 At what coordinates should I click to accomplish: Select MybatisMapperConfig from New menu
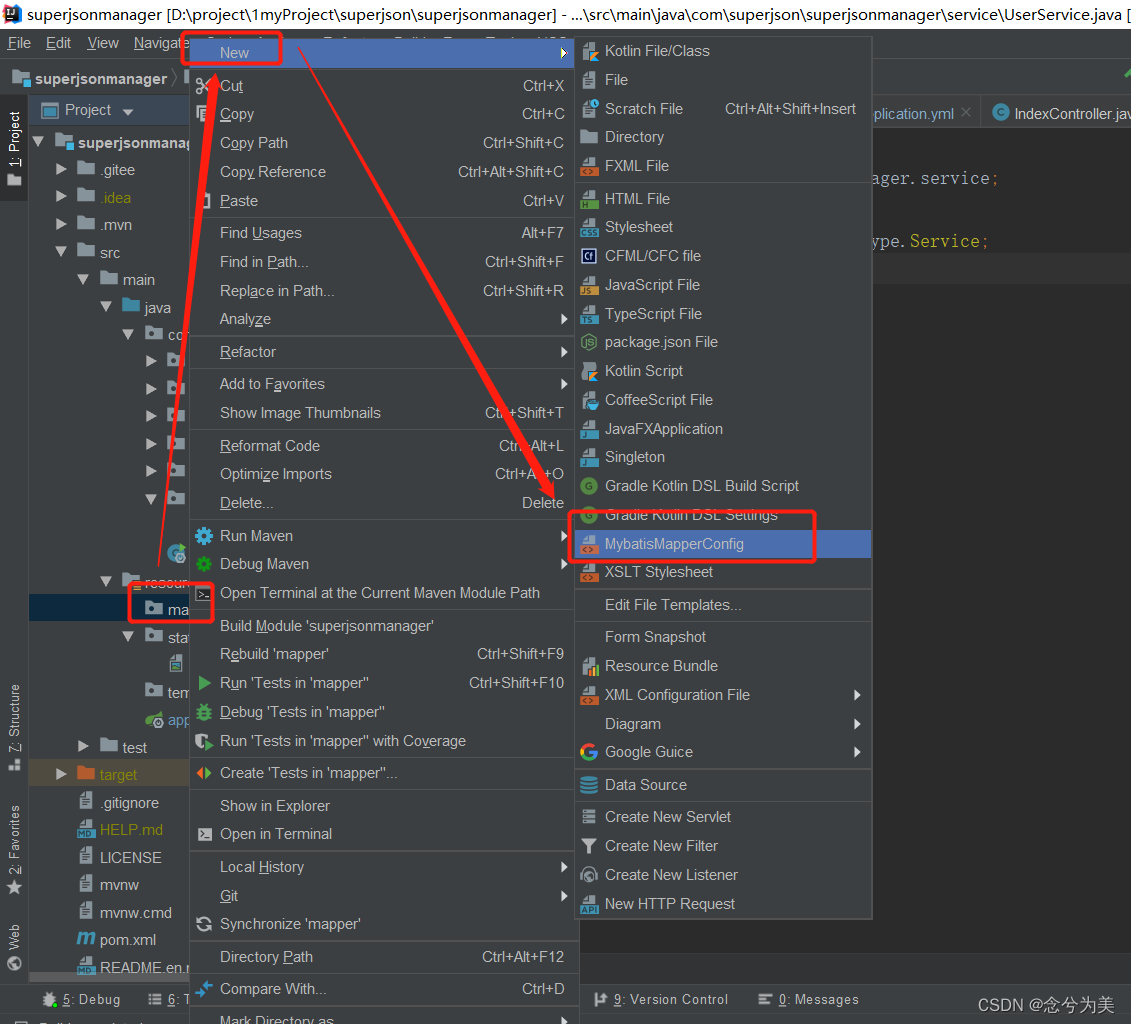tap(723, 544)
